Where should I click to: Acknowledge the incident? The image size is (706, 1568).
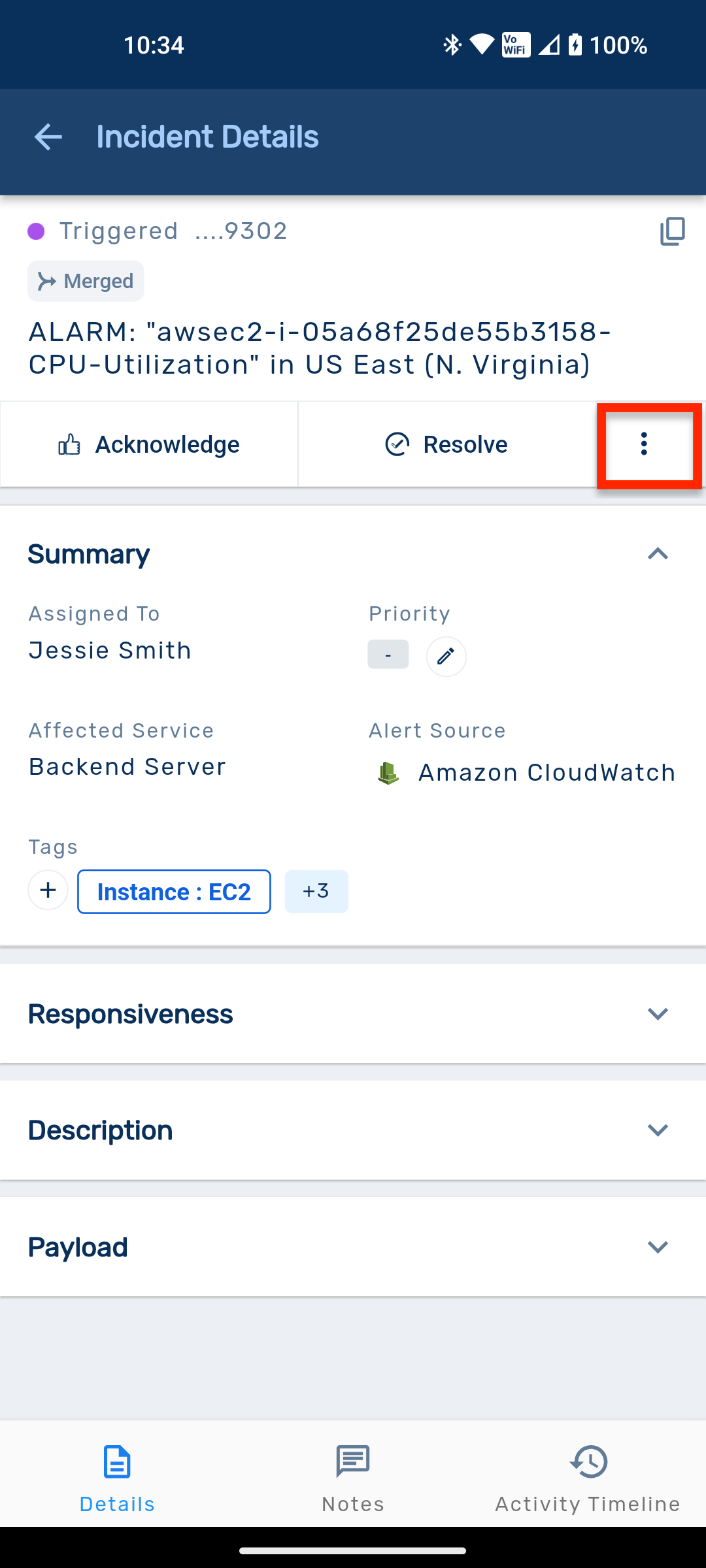click(x=149, y=444)
